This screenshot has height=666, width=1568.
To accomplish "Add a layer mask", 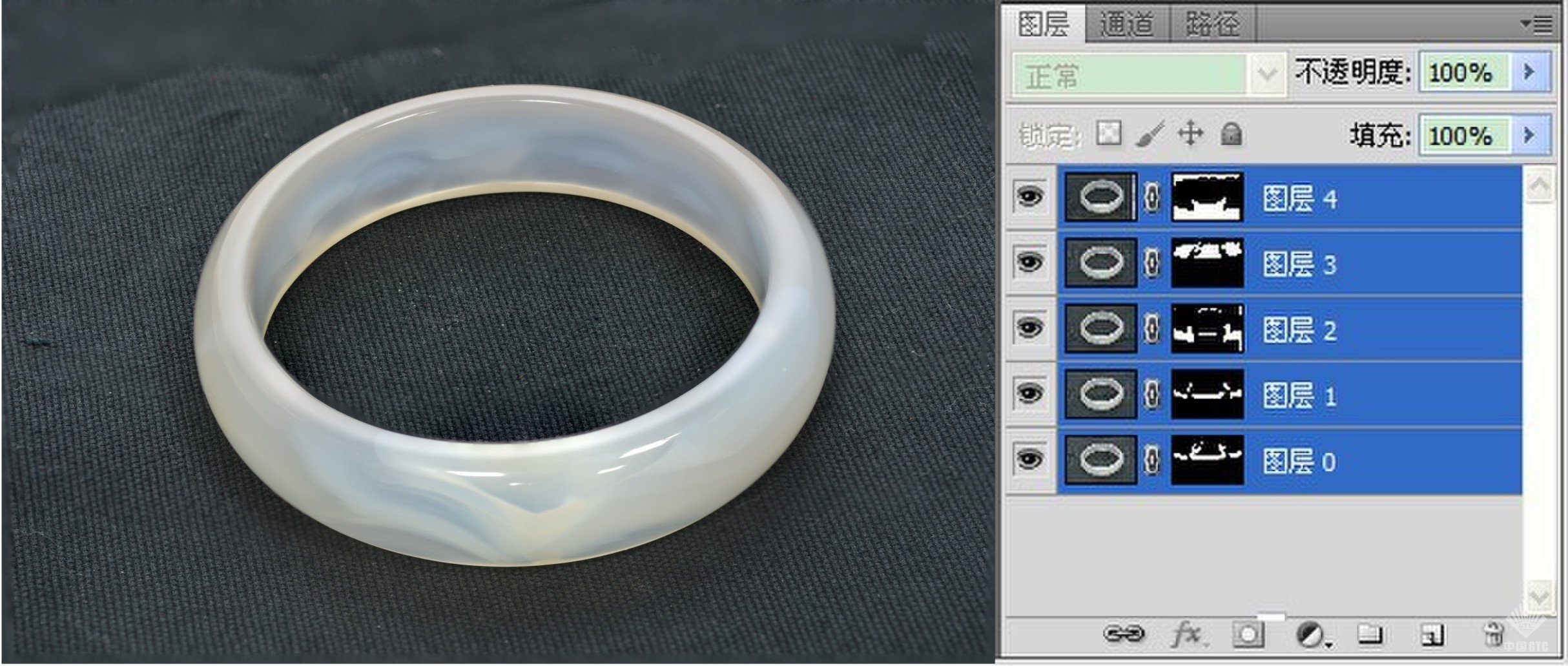I will [x=1248, y=634].
